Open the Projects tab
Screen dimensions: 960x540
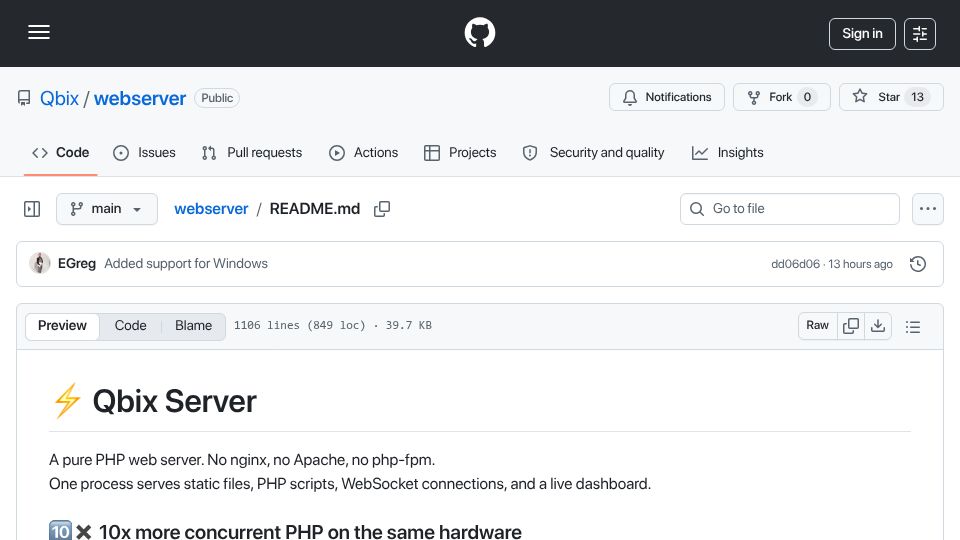click(460, 152)
